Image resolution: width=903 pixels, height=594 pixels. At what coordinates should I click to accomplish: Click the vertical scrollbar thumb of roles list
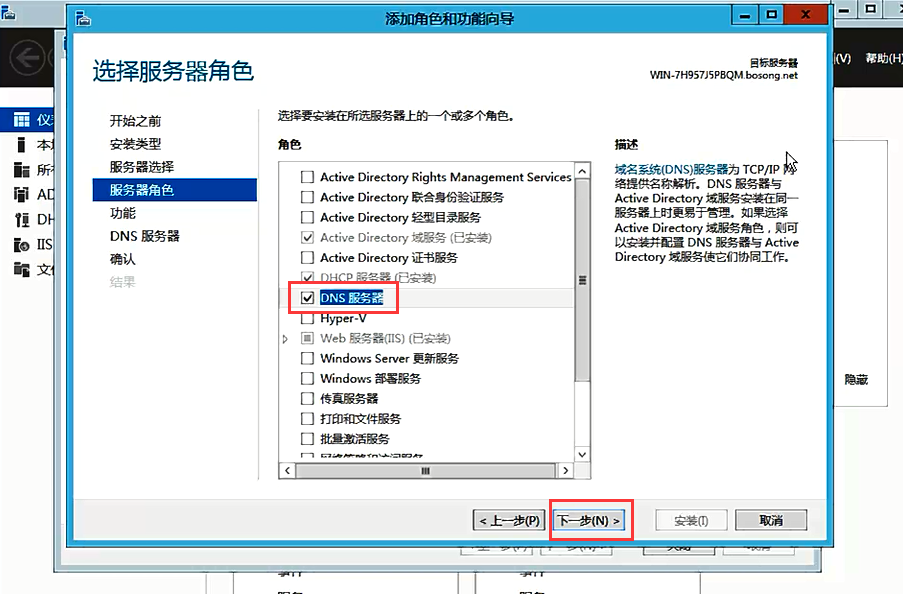click(x=582, y=280)
